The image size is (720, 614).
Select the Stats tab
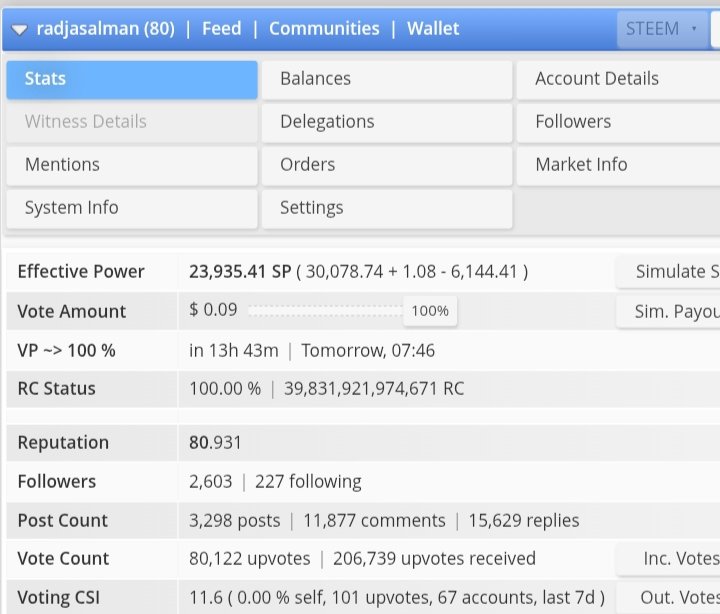[x=132, y=79]
